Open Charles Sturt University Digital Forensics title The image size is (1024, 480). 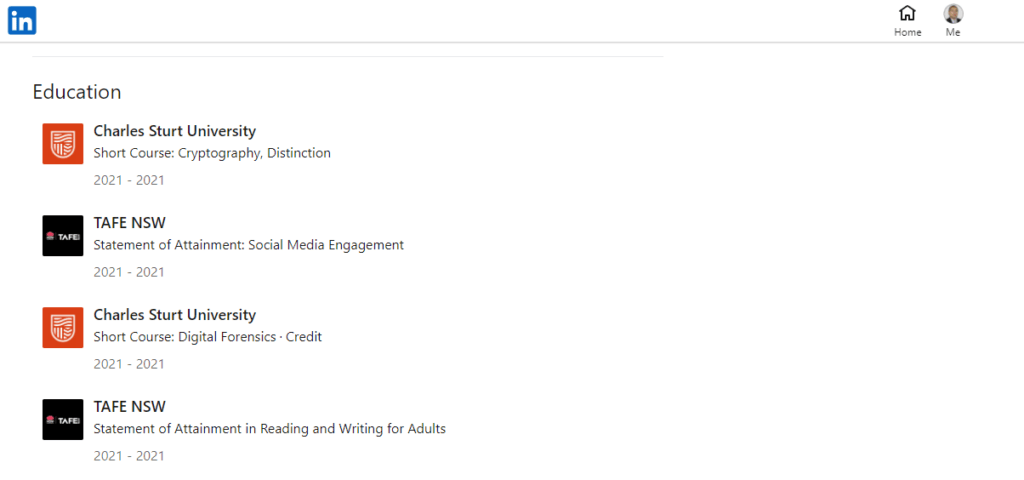175,315
